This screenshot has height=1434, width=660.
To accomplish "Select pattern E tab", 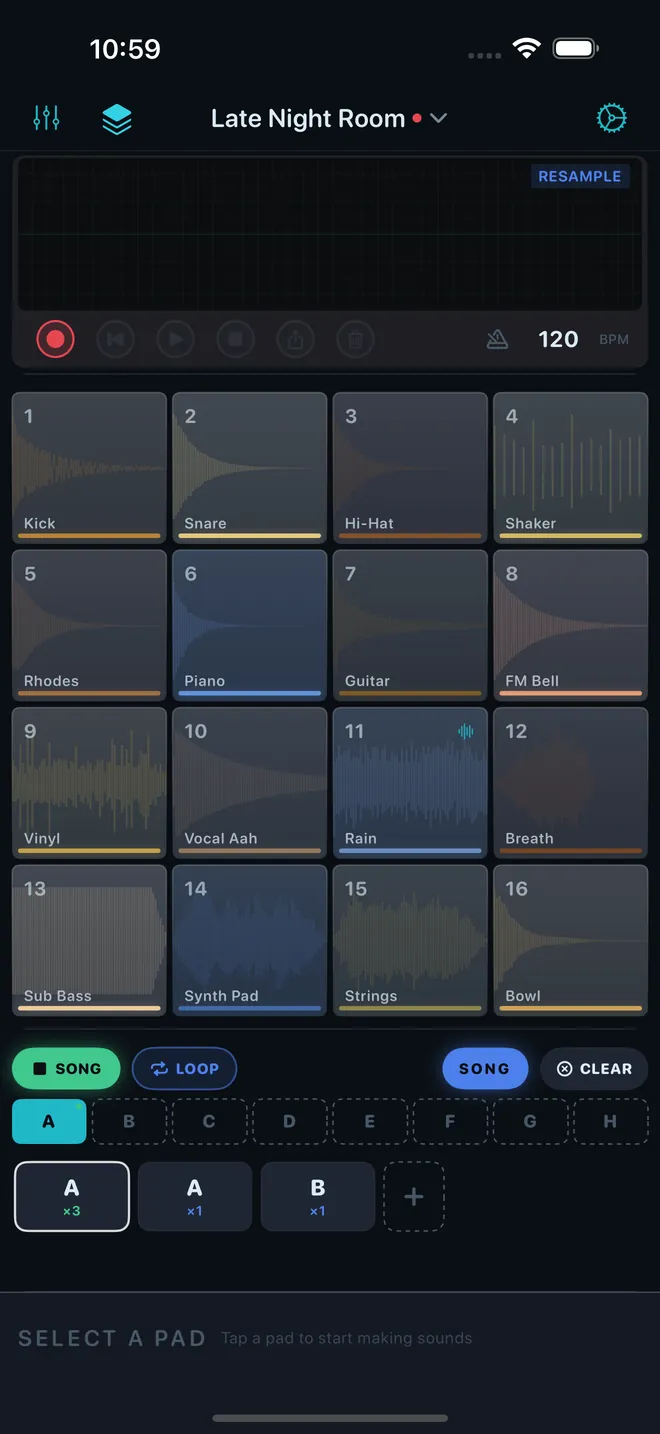I will 370,1121.
